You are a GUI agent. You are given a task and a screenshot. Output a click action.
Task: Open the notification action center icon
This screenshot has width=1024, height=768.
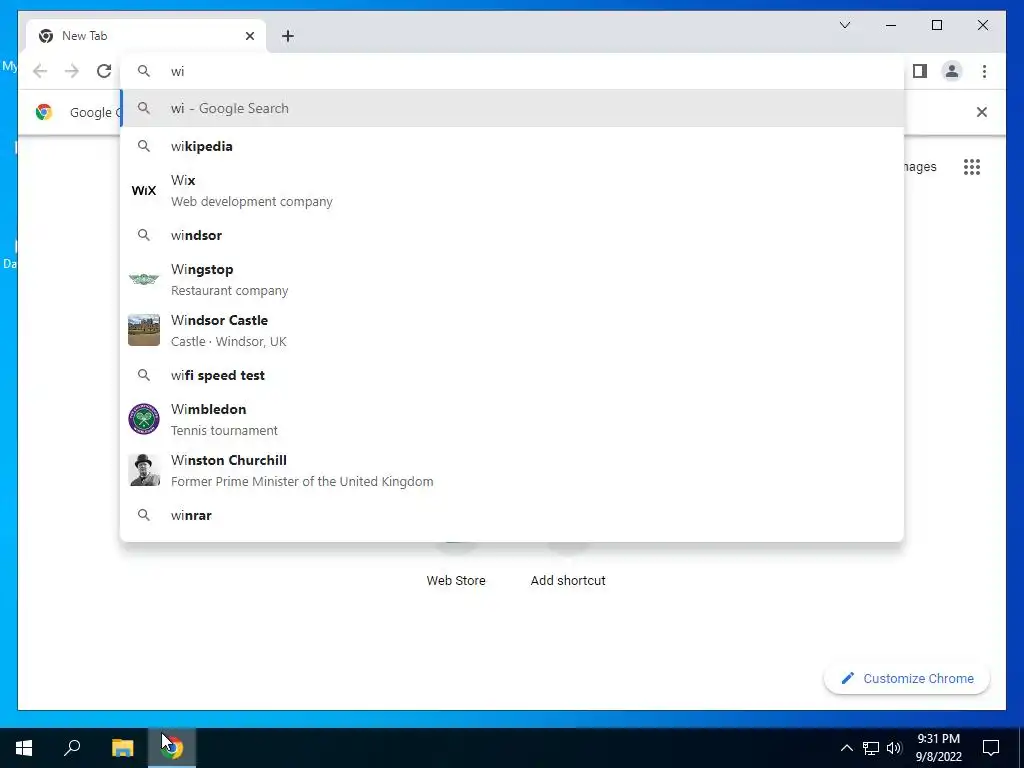(991, 748)
